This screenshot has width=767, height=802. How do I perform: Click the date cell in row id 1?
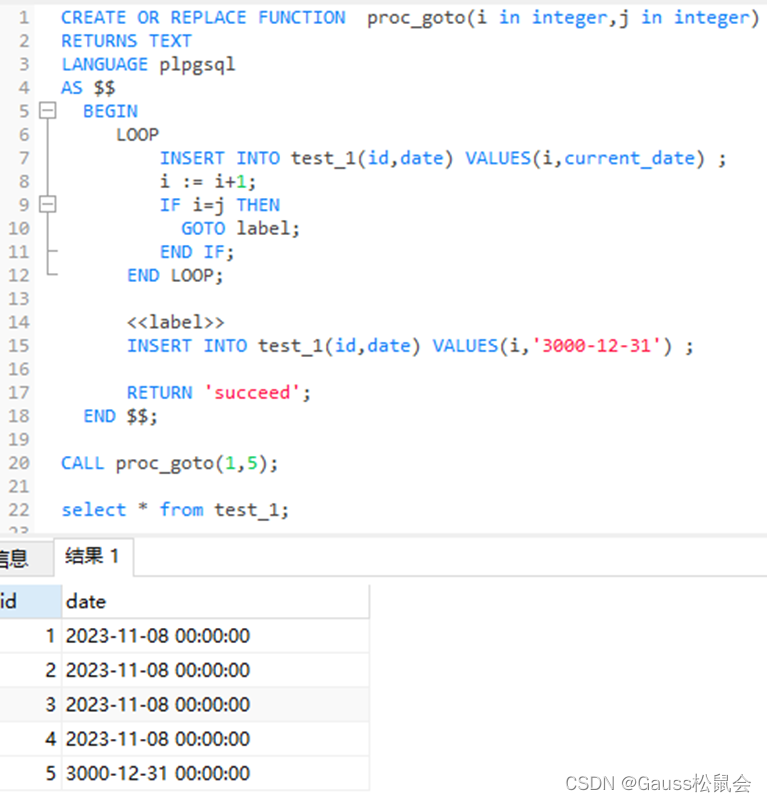tap(215, 636)
